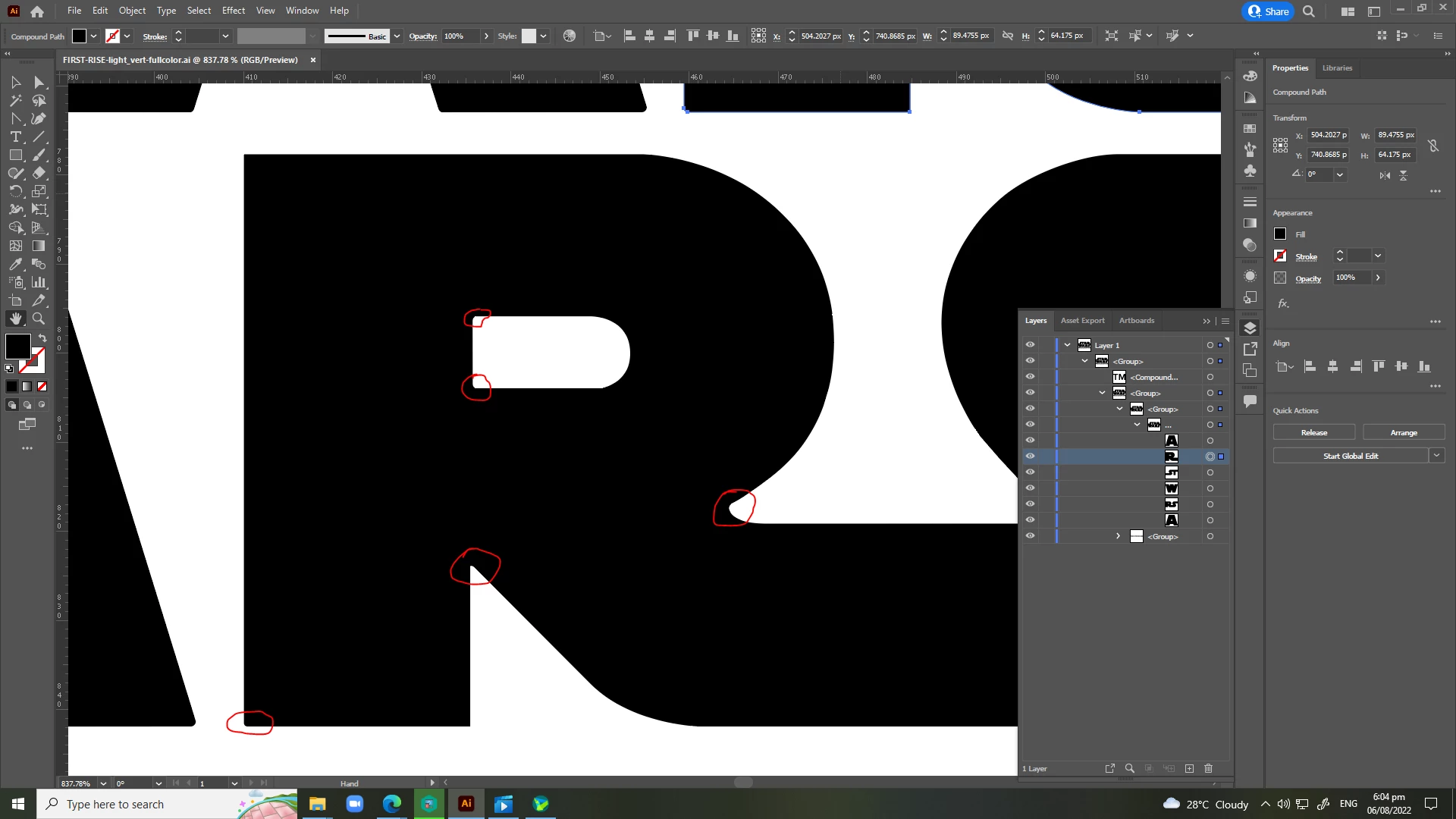The height and width of the screenshot is (819, 1456).
Task: Select the Rectangle tool
Action: tap(15, 155)
